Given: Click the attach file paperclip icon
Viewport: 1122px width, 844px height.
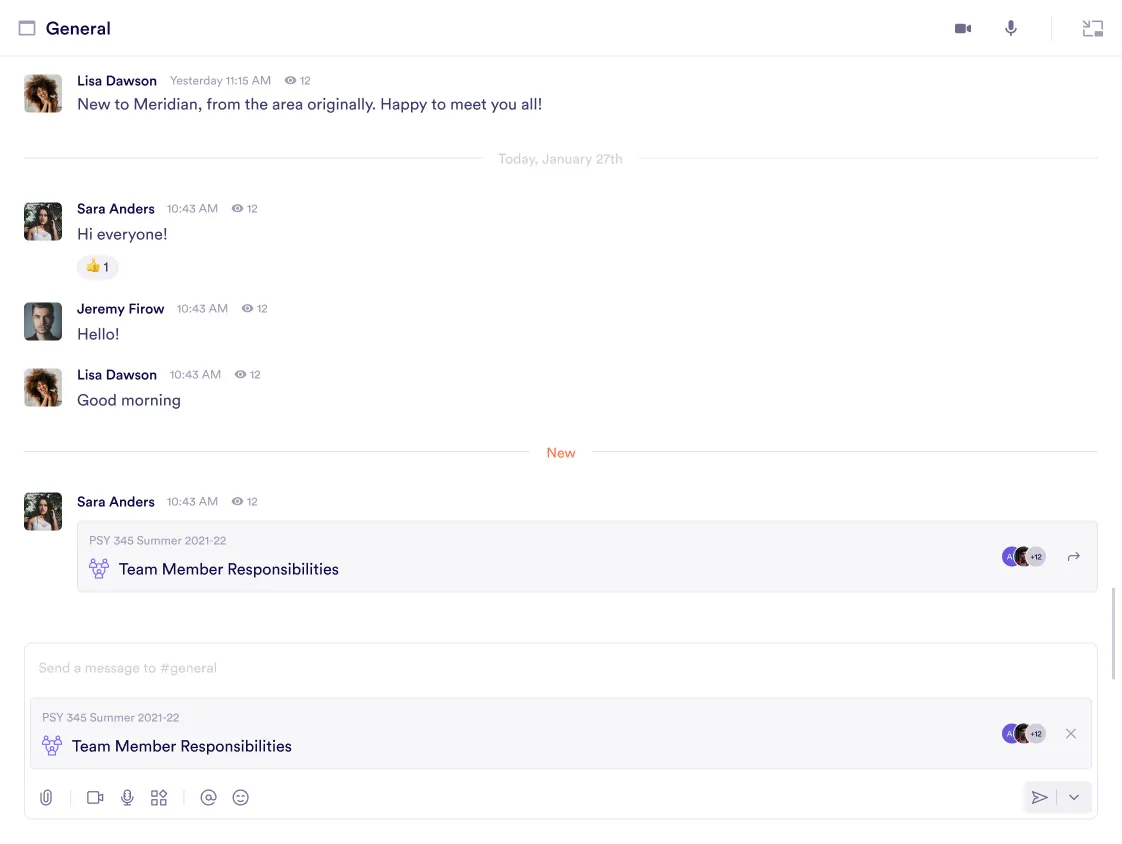Looking at the screenshot, I should pos(46,798).
